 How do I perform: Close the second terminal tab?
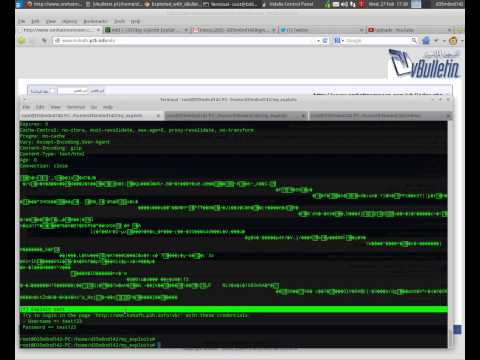pyautogui.click(x=303, y=116)
